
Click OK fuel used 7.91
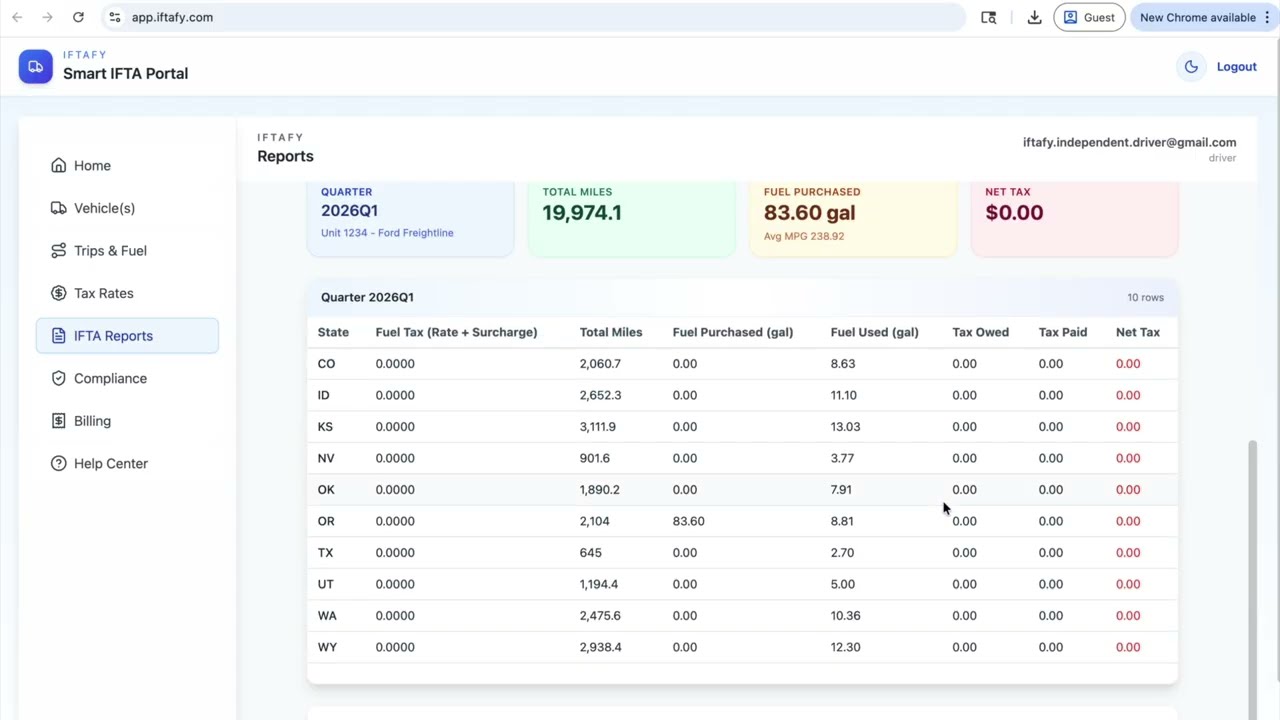coord(840,490)
